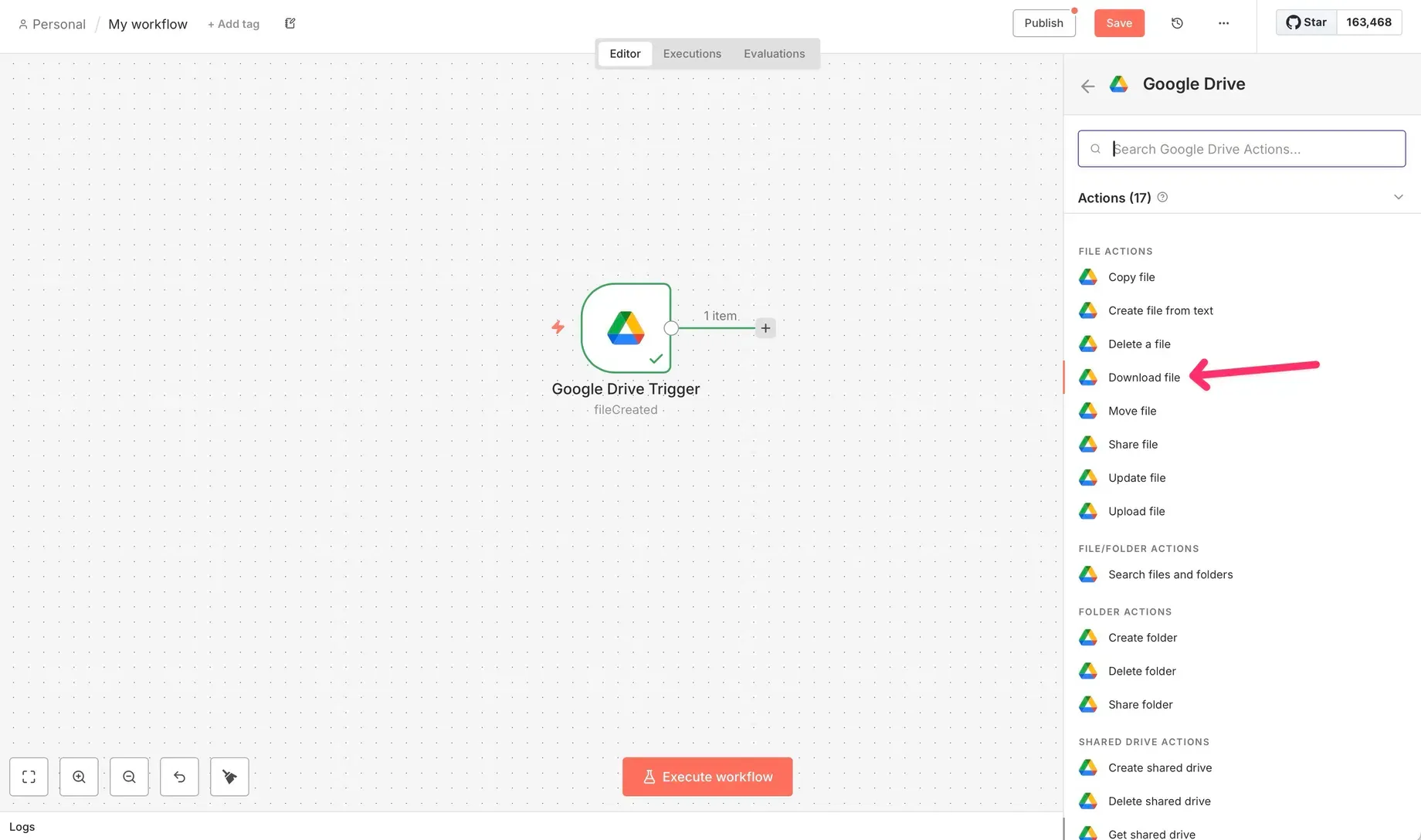Screen dimensions: 1421x840
Task: Open the workflow history clock icon
Action: [x=1177, y=23]
